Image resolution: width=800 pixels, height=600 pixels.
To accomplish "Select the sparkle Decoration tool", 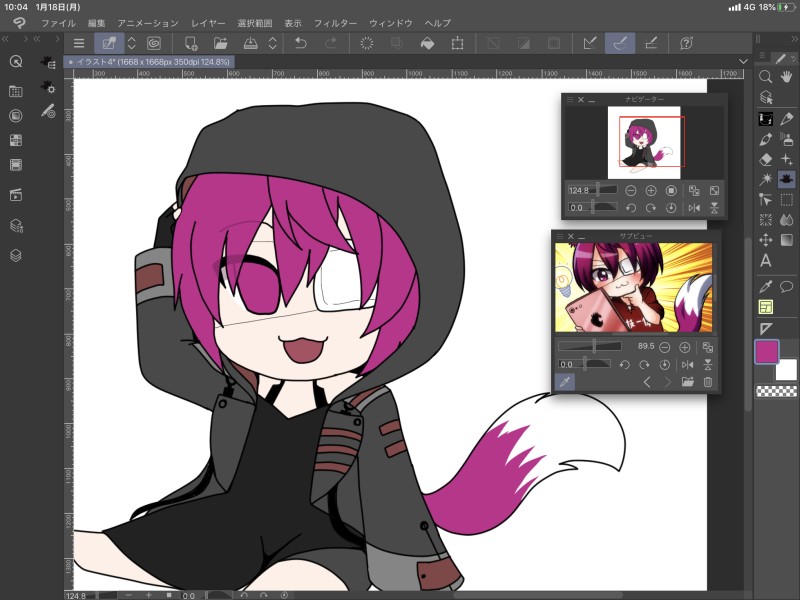I will 787,160.
